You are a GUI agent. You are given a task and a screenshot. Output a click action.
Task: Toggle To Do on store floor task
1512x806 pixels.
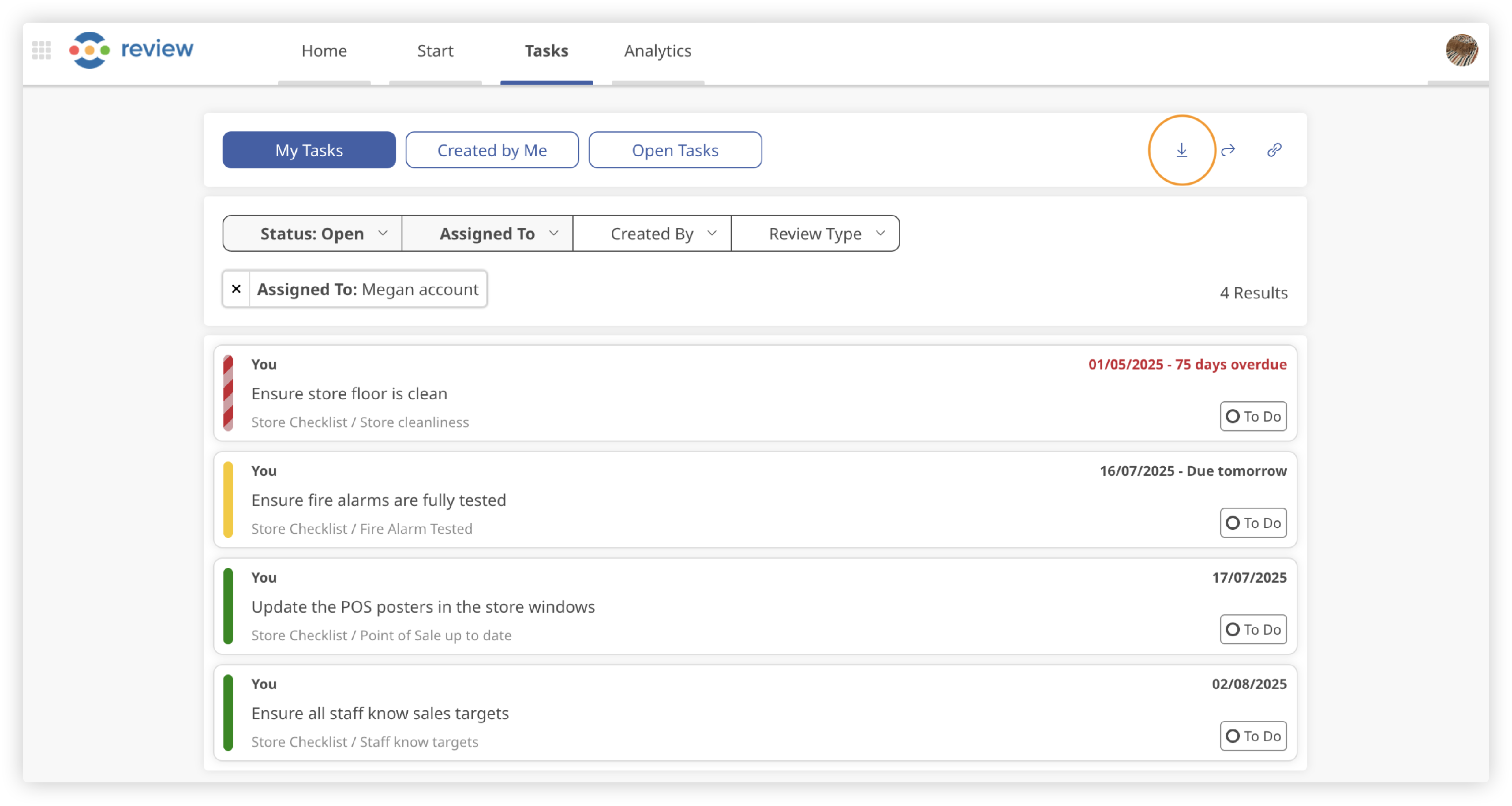click(x=1253, y=416)
